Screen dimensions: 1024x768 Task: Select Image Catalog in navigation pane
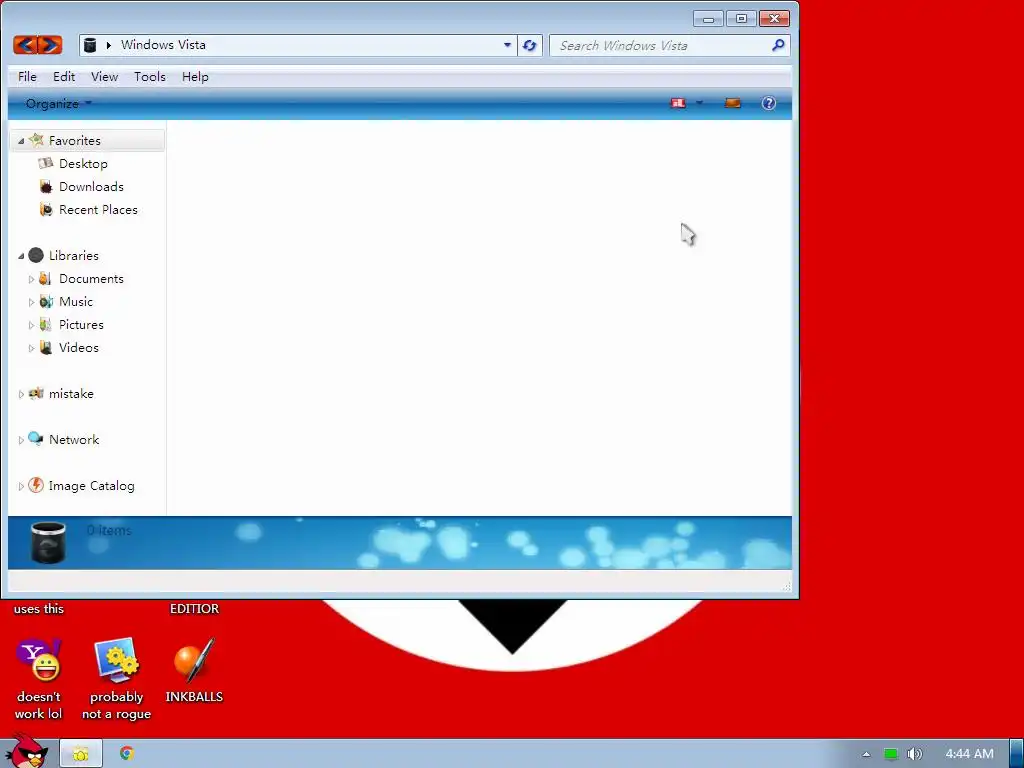[x=91, y=486]
